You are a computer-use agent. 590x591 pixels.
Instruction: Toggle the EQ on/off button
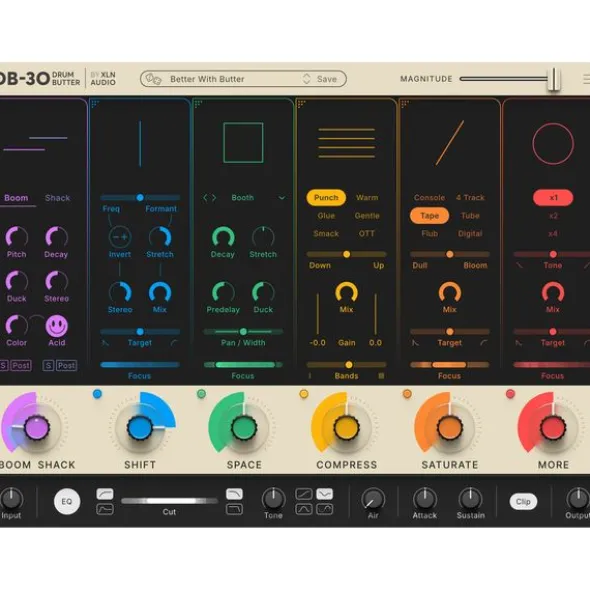tap(67, 502)
